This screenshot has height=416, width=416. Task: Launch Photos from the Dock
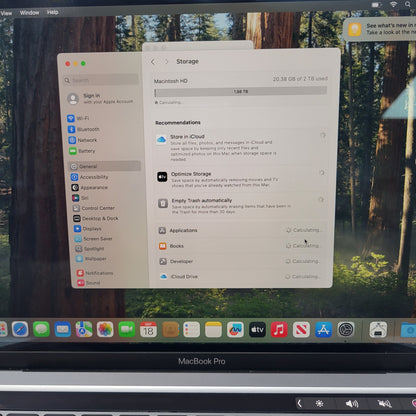(x=105, y=330)
